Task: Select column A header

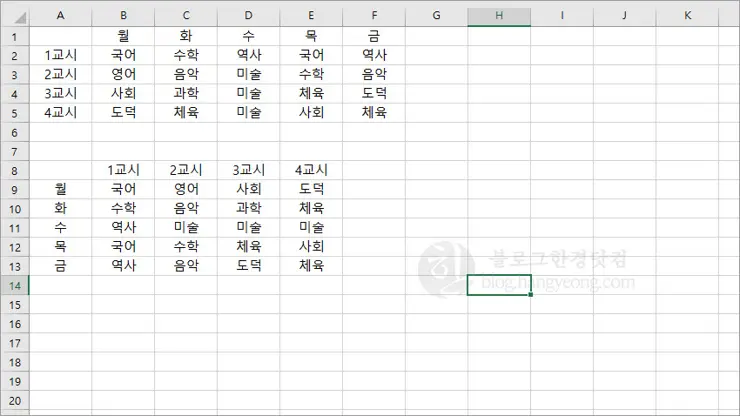Action: click(x=60, y=16)
